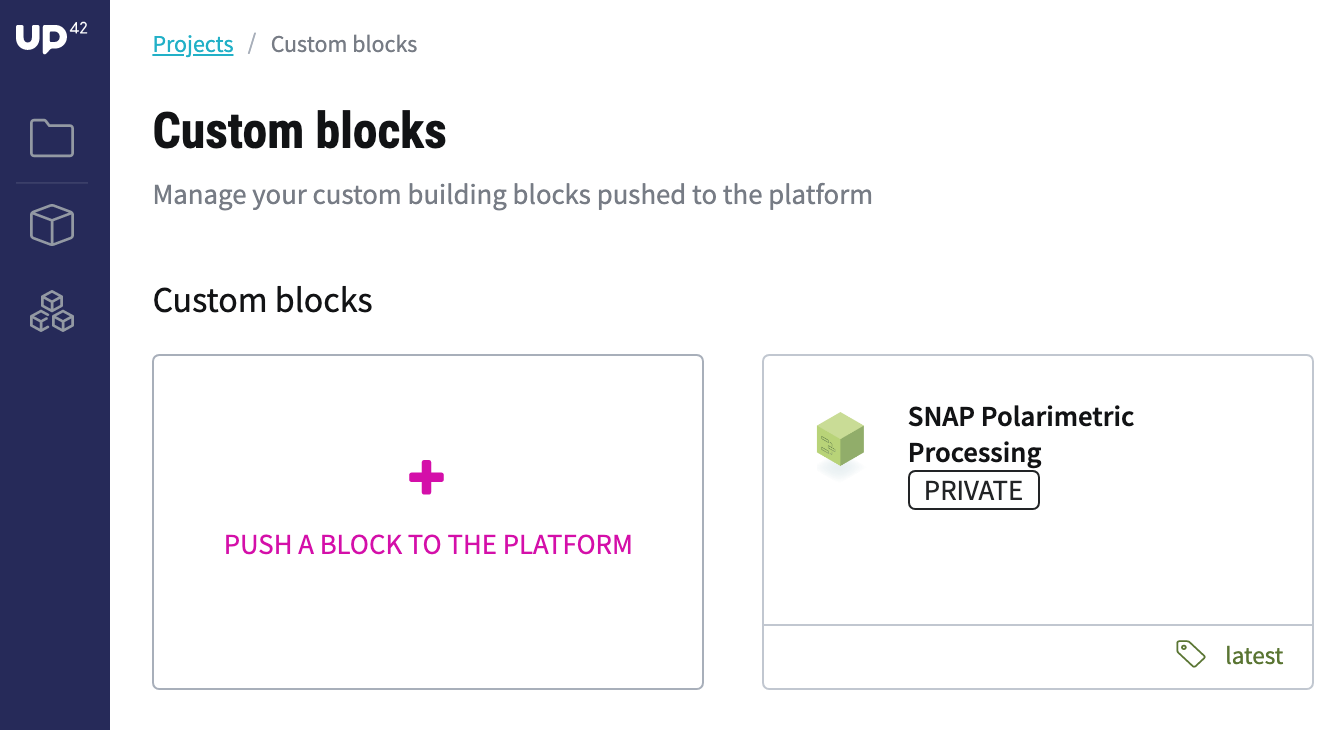Screen dimensions: 1342x730
Task: Click the divider line below the folder icon
Action: (52, 183)
